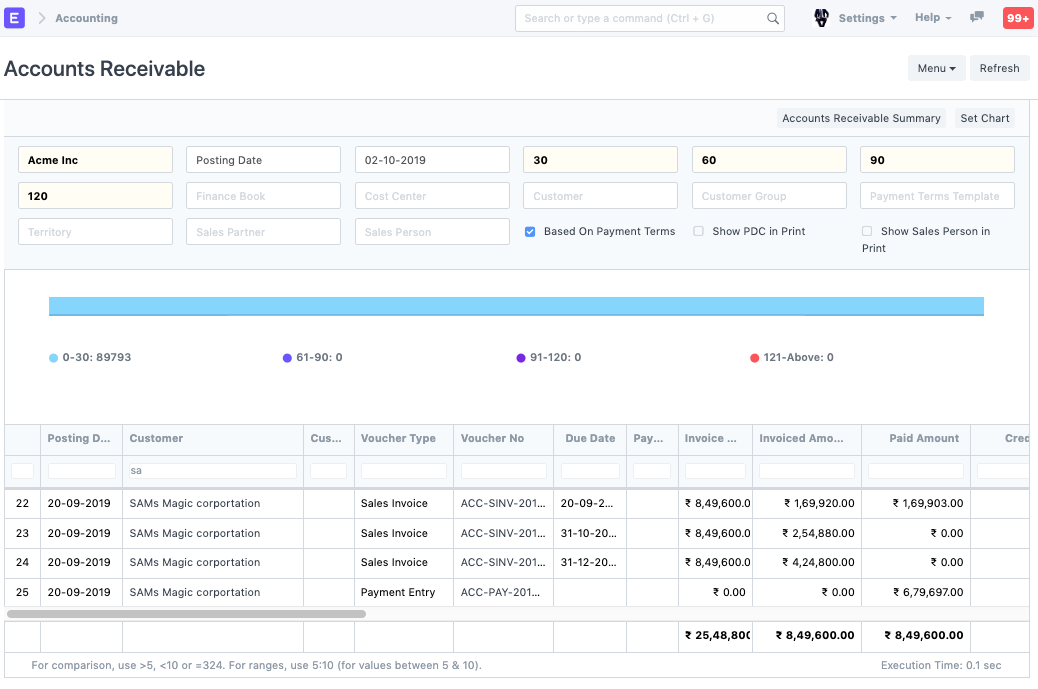Click the 121-Above red legend dot
The image size is (1038, 689).
pos(754,358)
